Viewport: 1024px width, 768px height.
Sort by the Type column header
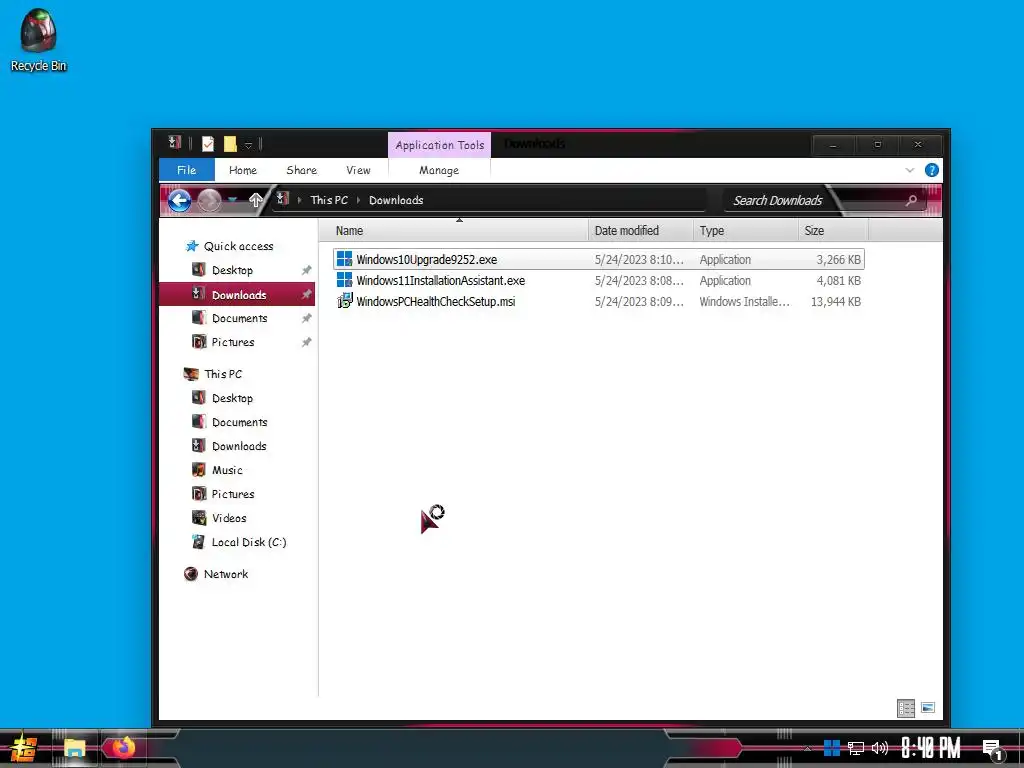[x=745, y=231]
